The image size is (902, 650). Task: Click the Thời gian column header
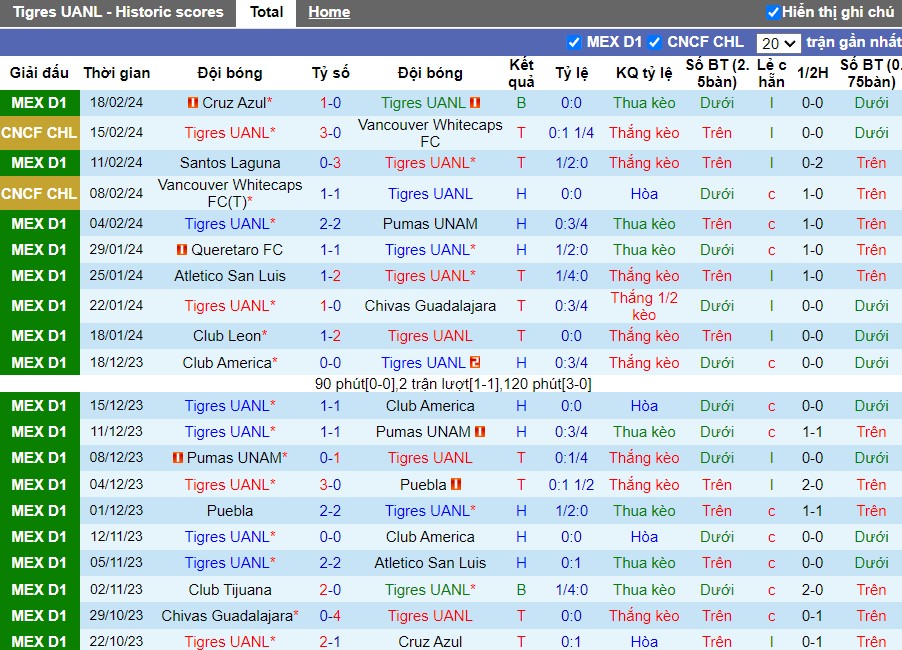117,73
